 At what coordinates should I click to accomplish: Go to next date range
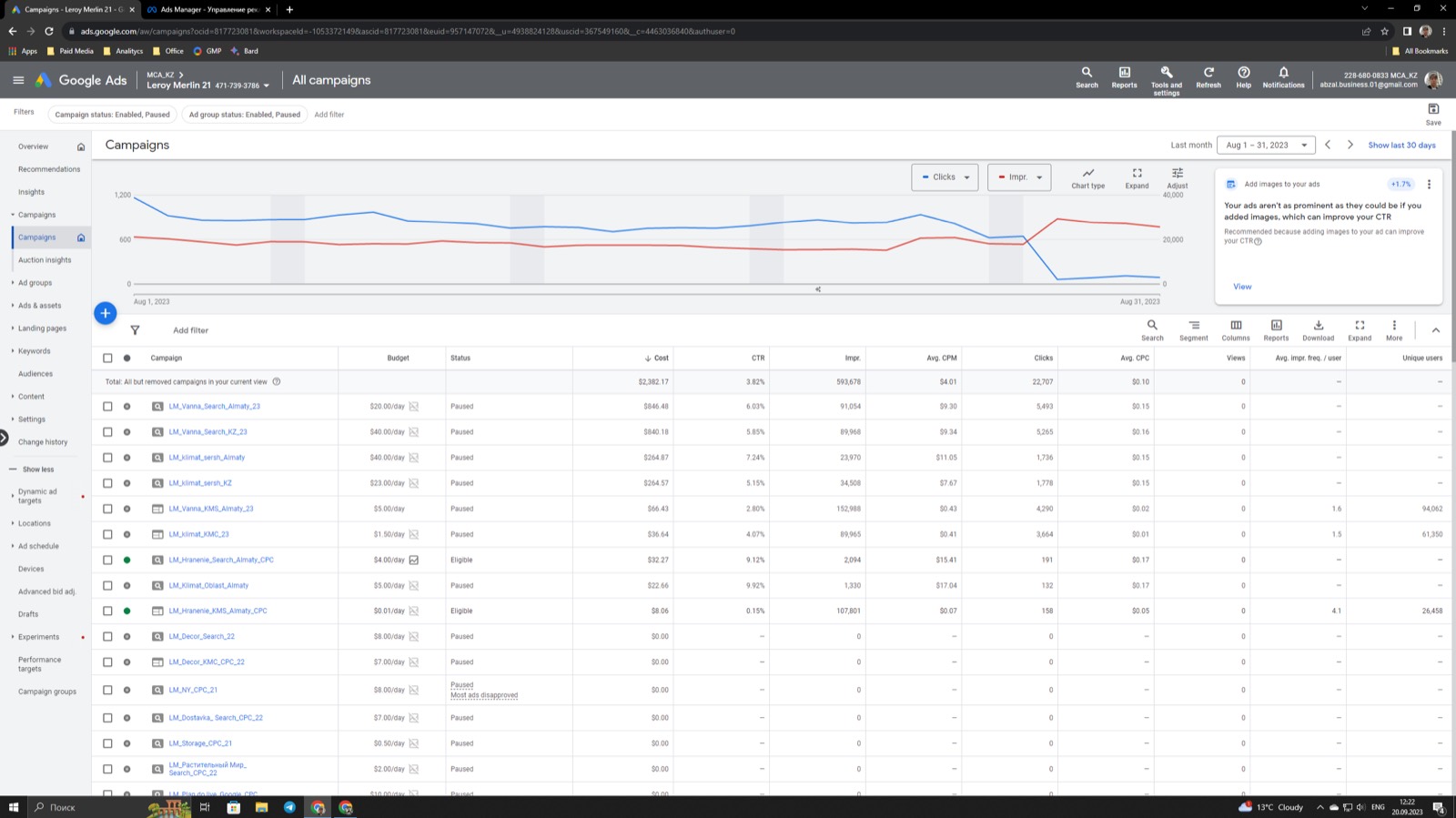click(1350, 145)
